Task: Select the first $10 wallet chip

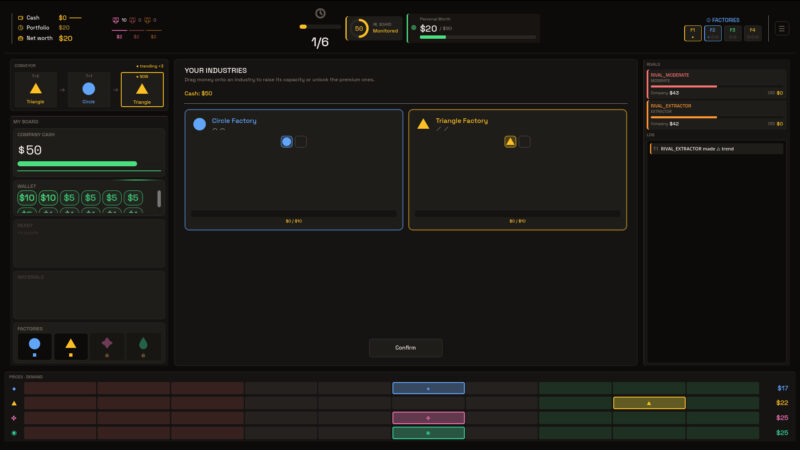Action: pos(27,197)
